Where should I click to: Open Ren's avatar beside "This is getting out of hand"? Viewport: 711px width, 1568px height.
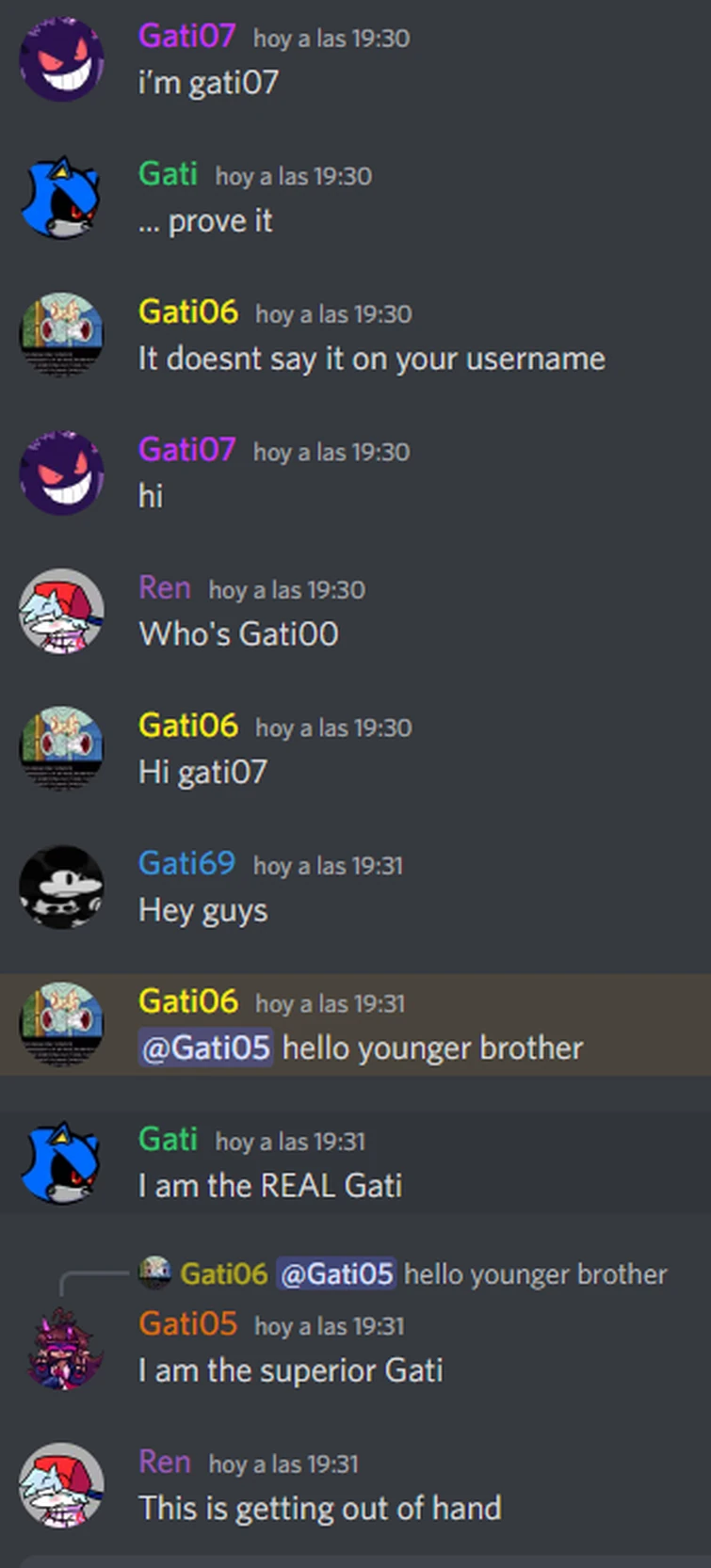(x=61, y=1485)
